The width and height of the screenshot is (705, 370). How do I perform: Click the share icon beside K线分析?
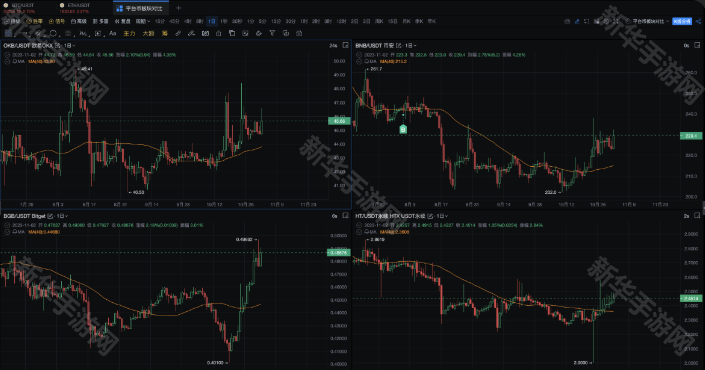click(x=698, y=21)
